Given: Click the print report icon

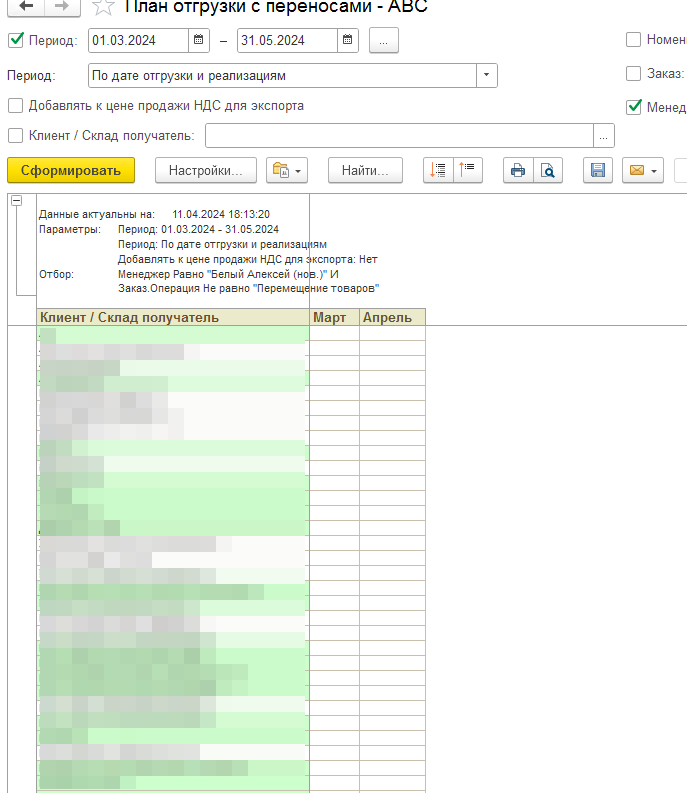Looking at the screenshot, I should [x=517, y=171].
